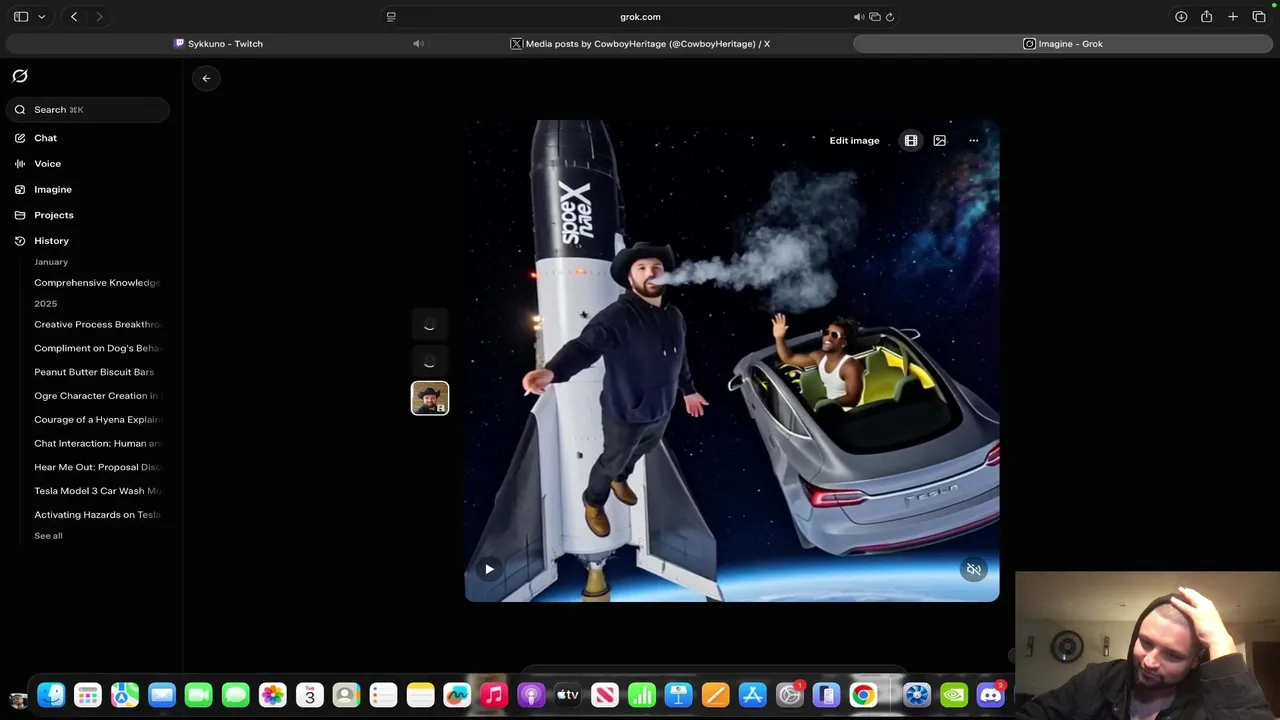This screenshot has height=720, width=1280.
Task: Open the Voice section icon
Action: 20,164
